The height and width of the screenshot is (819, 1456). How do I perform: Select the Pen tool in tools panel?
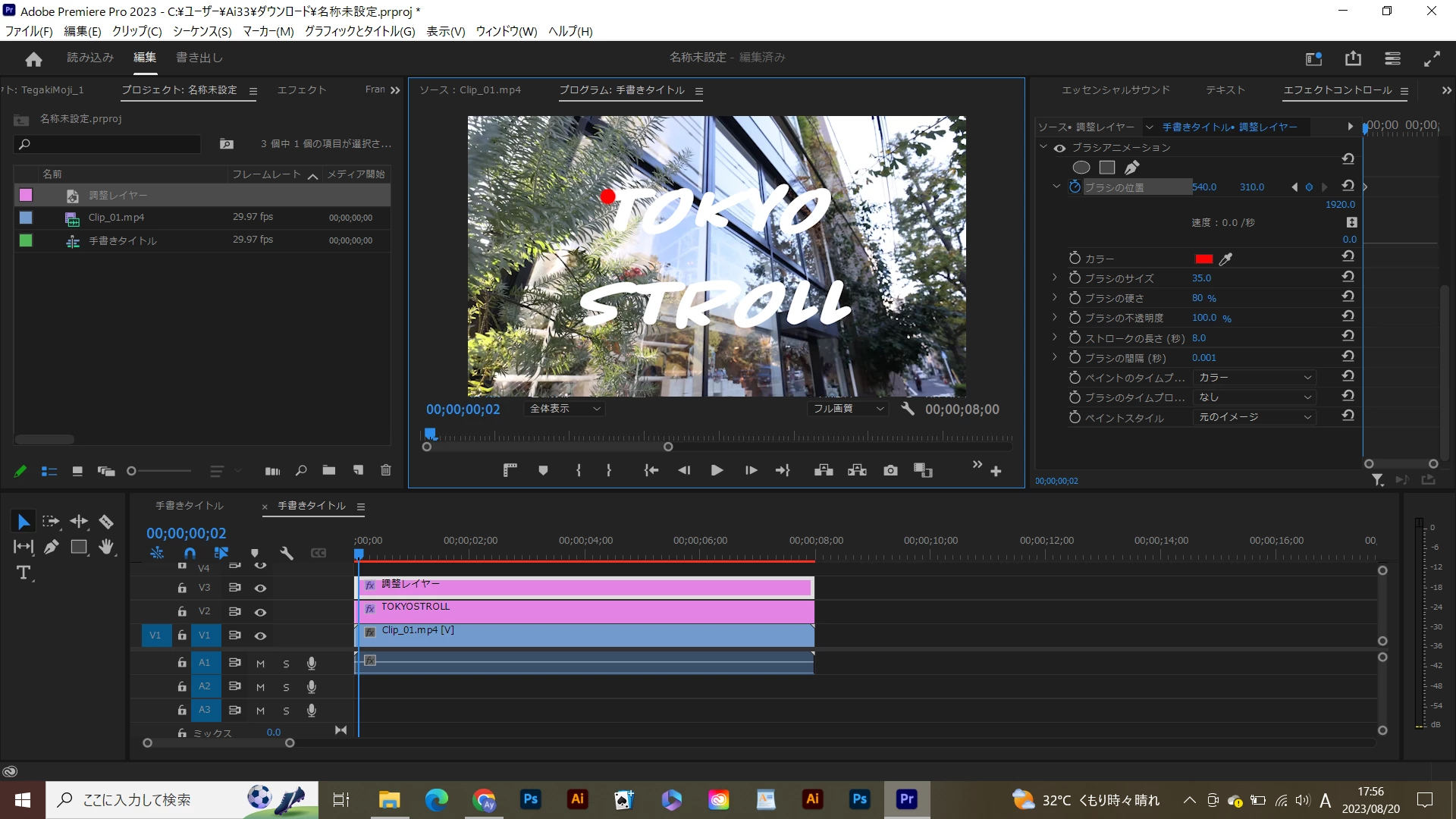coord(51,547)
